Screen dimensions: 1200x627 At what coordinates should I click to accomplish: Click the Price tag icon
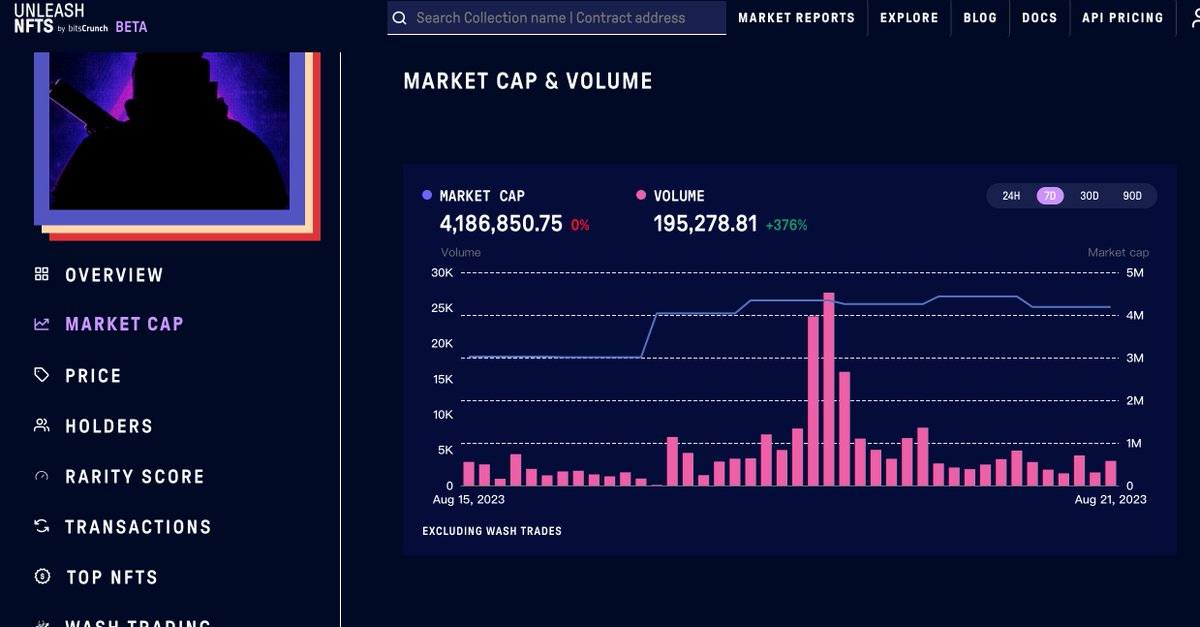tap(41, 375)
